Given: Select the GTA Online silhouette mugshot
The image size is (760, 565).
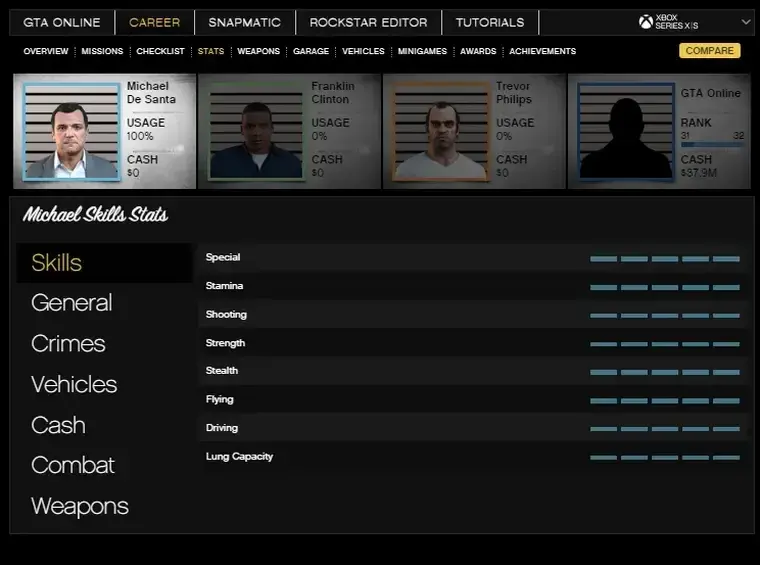Looking at the screenshot, I should pyautogui.click(x=625, y=131).
